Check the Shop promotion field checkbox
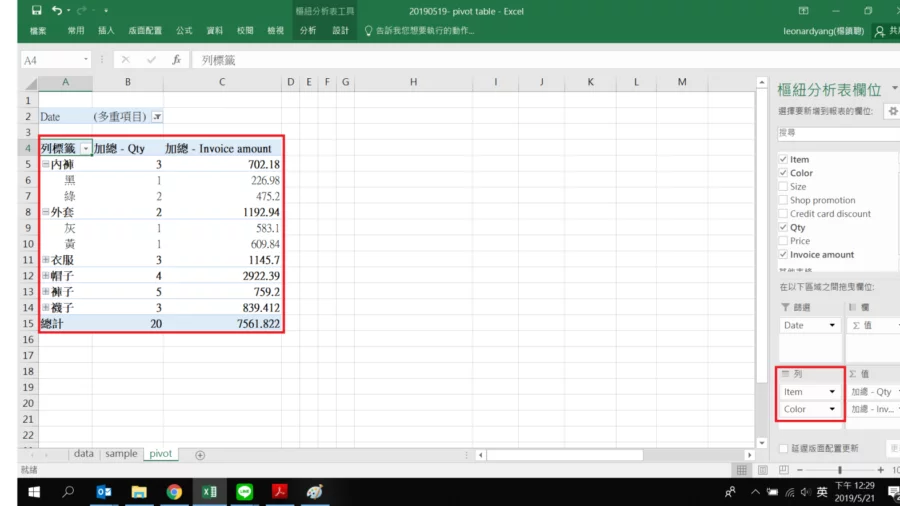Image resolution: width=900 pixels, height=506 pixels. 783,200
